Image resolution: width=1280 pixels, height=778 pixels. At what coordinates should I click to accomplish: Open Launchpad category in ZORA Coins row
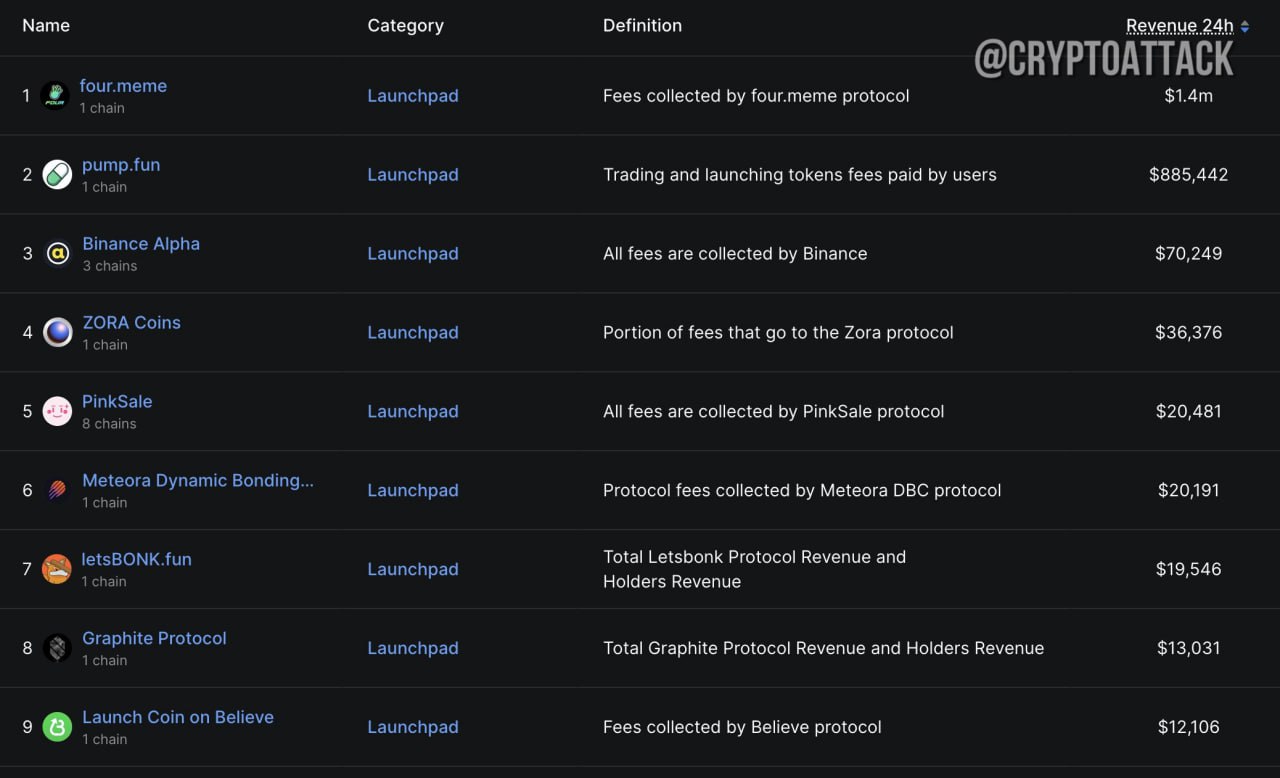(413, 333)
